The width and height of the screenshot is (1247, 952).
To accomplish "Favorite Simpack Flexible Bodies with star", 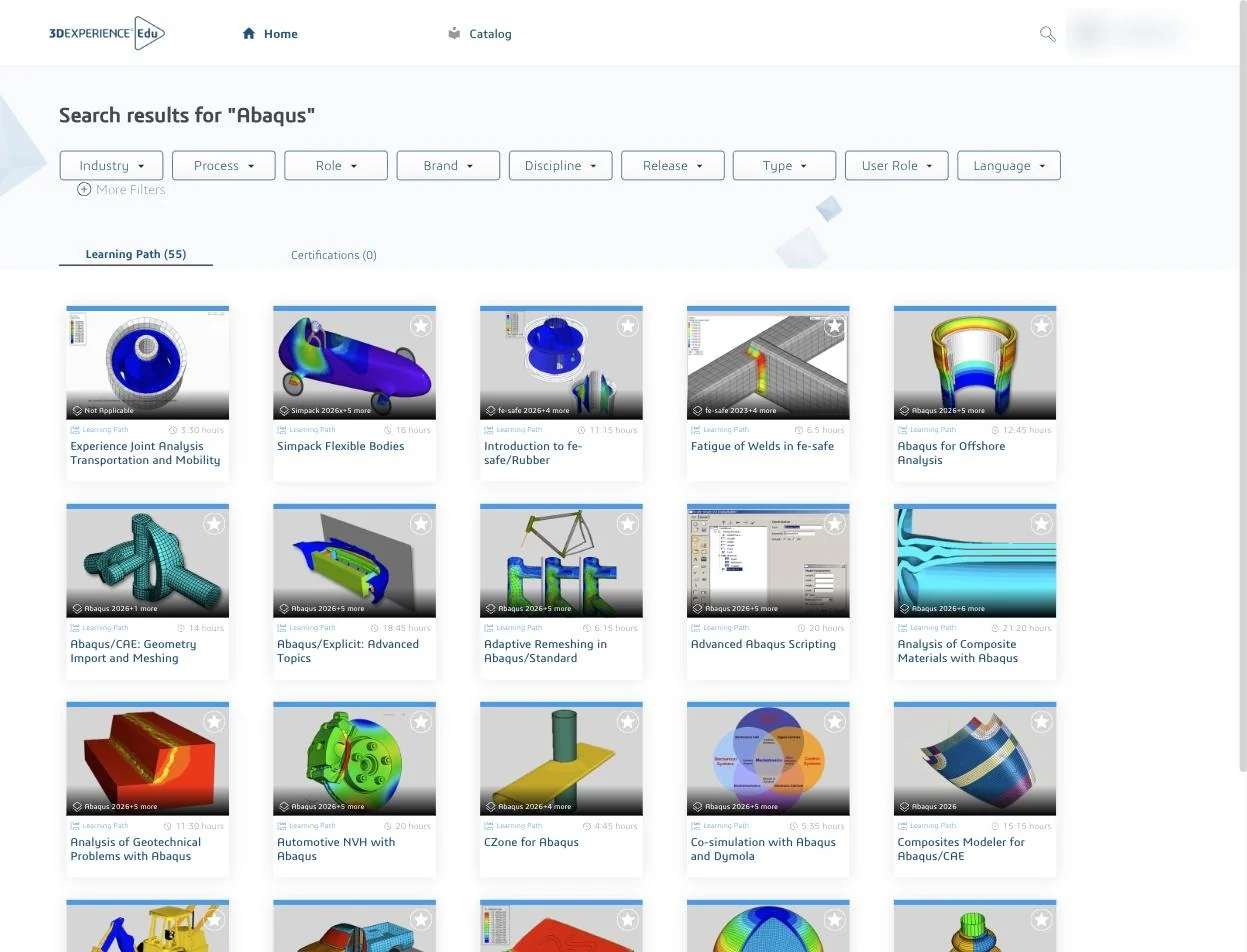I will click(421, 326).
